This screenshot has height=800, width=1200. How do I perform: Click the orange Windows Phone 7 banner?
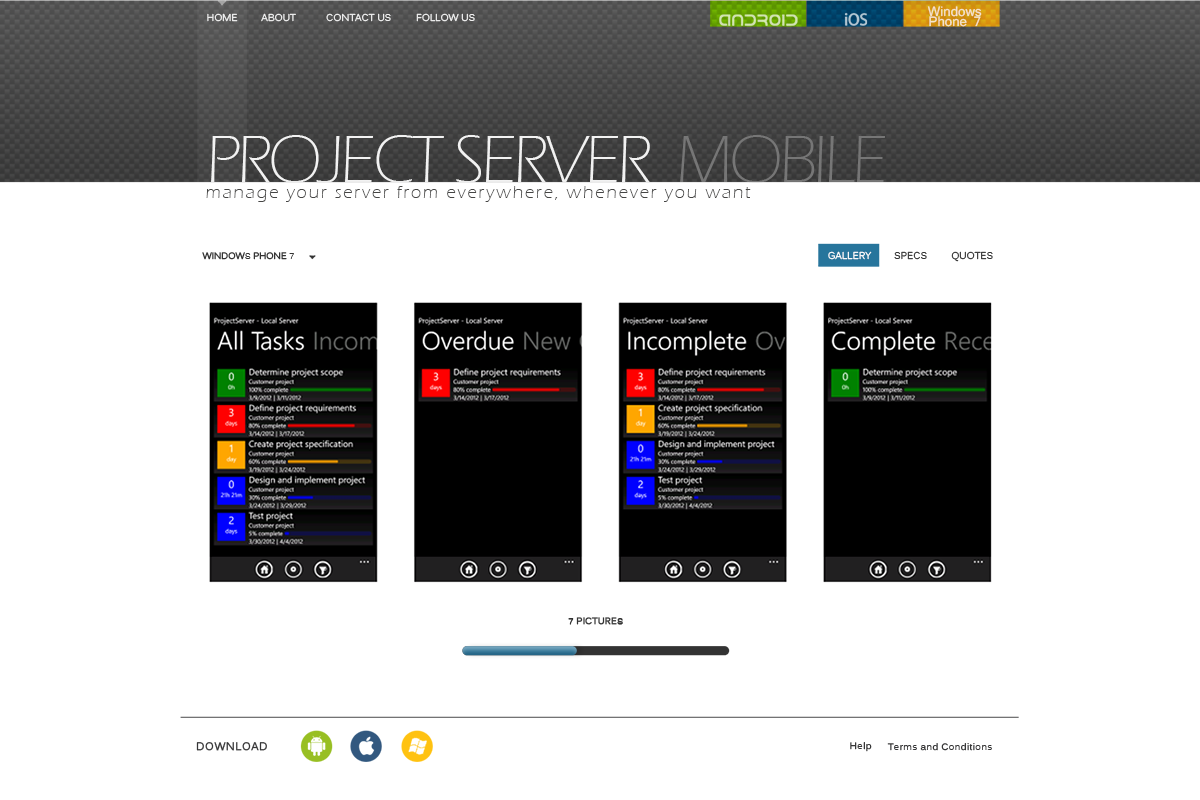pyautogui.click(x=951, y=14)
